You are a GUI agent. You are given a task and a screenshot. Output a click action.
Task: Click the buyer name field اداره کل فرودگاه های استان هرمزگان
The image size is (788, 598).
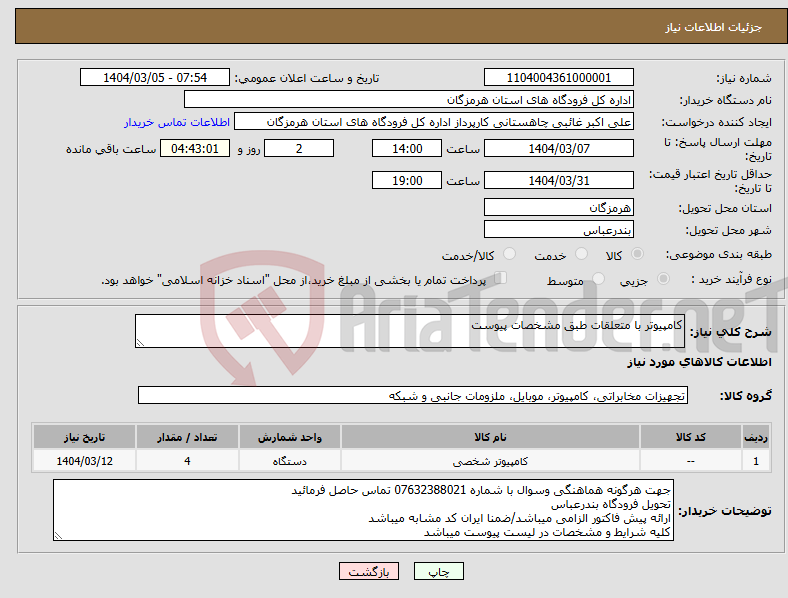pyautogui.click(x=409, y=99)
